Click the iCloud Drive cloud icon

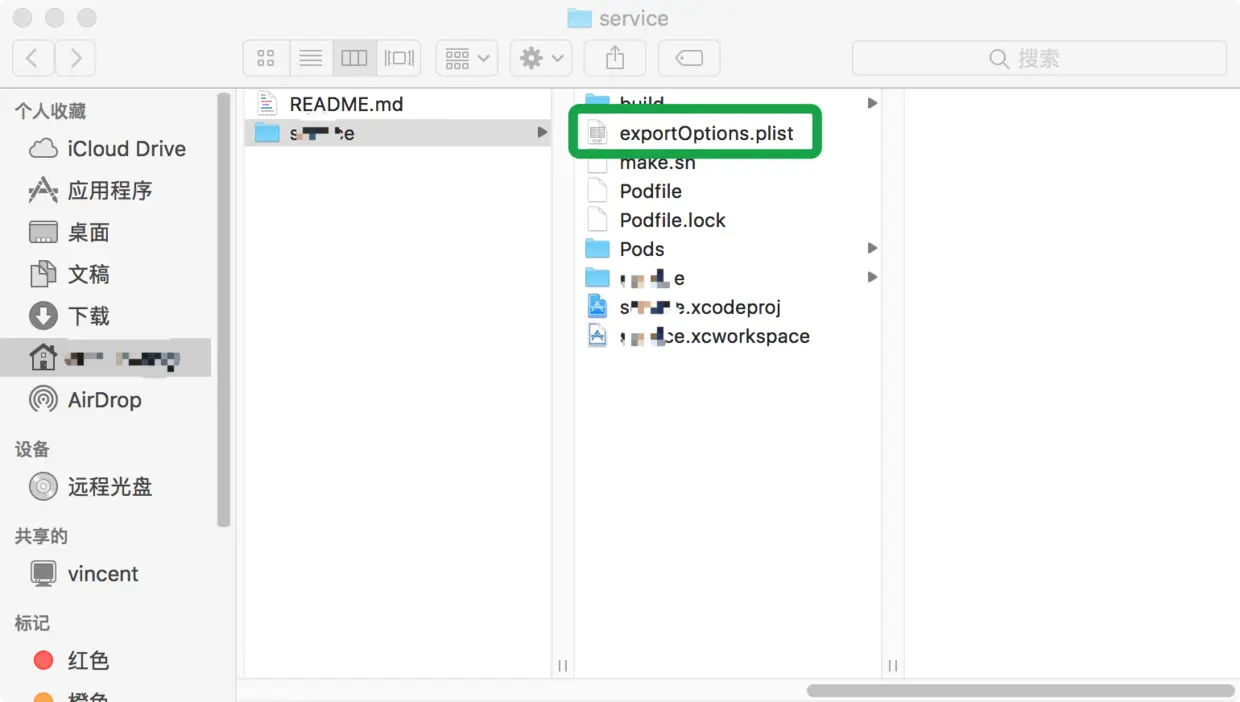pyautogui.click(x=43, y=149)
